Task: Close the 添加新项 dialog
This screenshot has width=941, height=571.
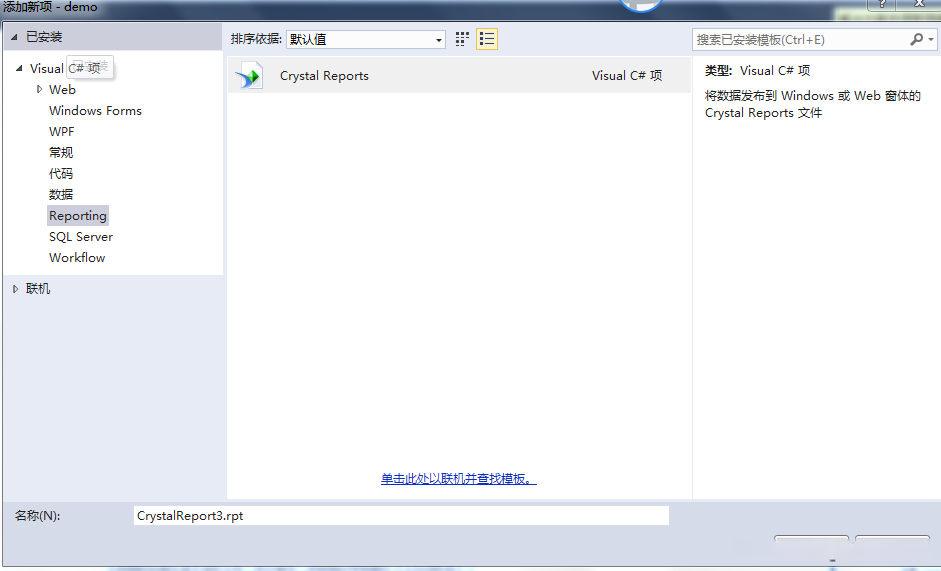Action: pyautogui.click(x=919, y=4)
